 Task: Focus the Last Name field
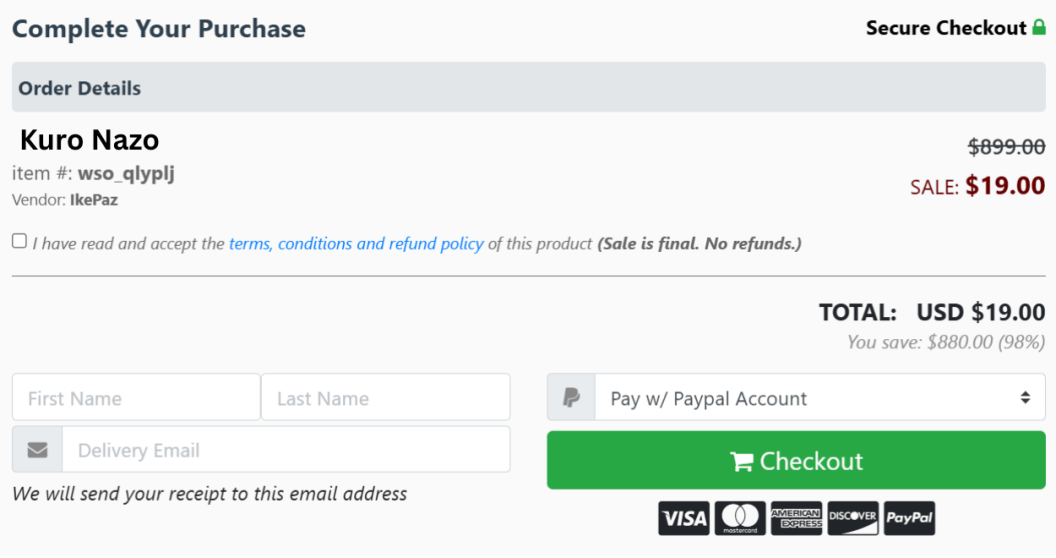pos(385,398)
